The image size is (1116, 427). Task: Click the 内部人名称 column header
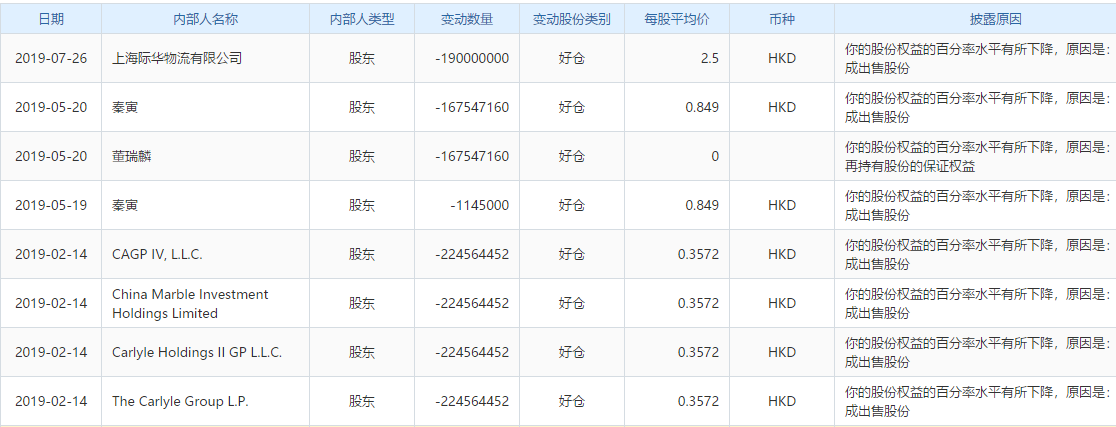(x=205, y=19)
